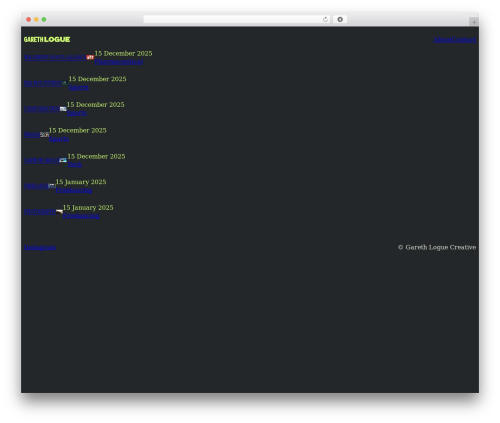Follow the Tech category link
Screen dimensions: 500x423
pyautogui.click(x=75, y=165)
